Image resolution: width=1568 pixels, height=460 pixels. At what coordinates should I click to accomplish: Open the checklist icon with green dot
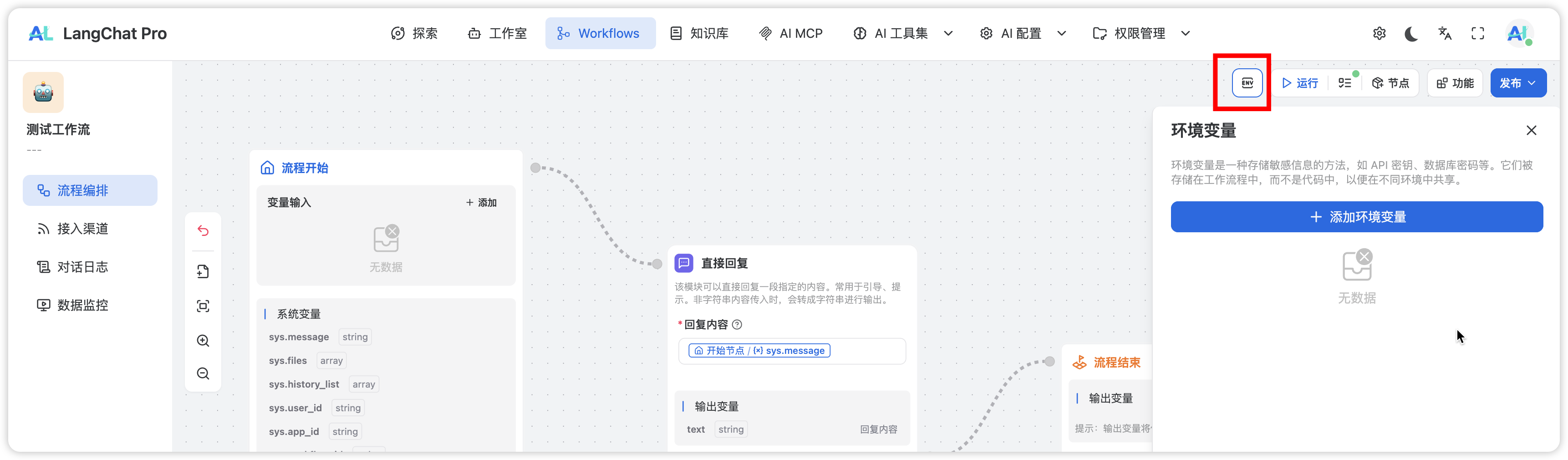click(1345, 83)
